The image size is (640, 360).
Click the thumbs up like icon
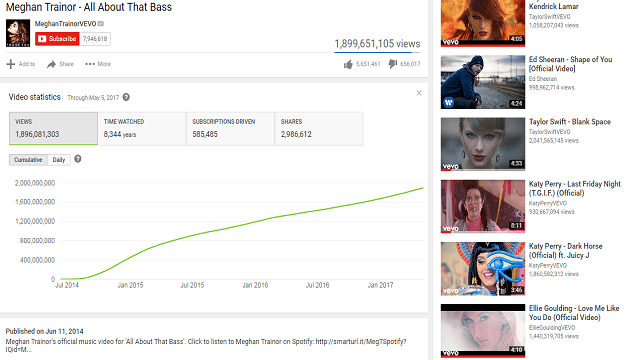348,64
